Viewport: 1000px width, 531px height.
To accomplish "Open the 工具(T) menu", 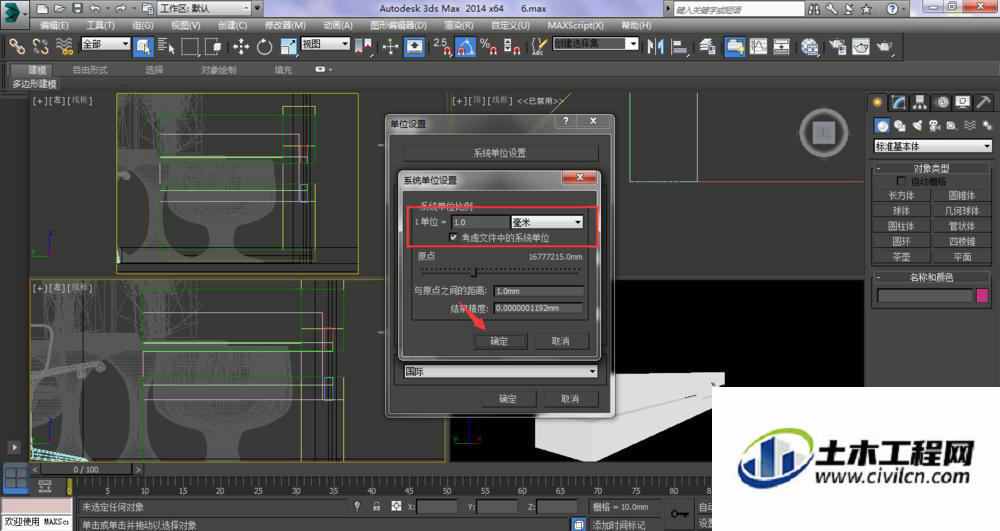I will tap(100, 25).
